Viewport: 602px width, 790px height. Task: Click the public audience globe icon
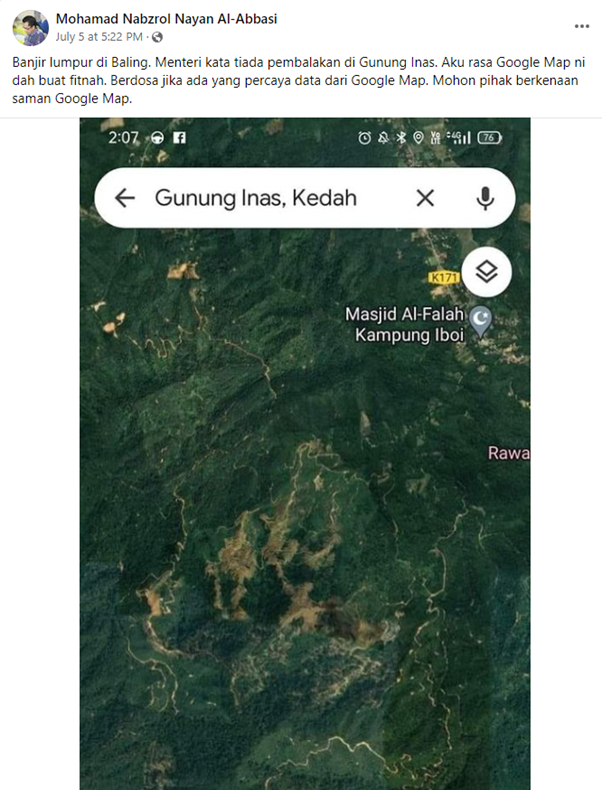(x=157, y=37)
